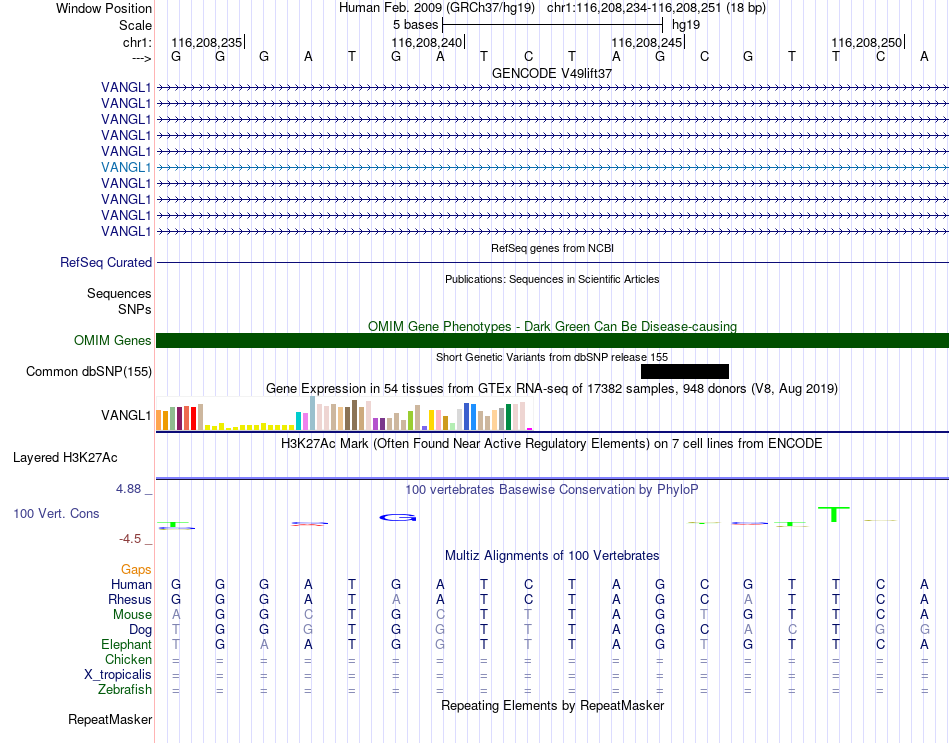This screenshot has height=743, width=950.
Task: Click the RefSeq genes from NCBI title
Action: pyautogui.click(x=552, y=248)
